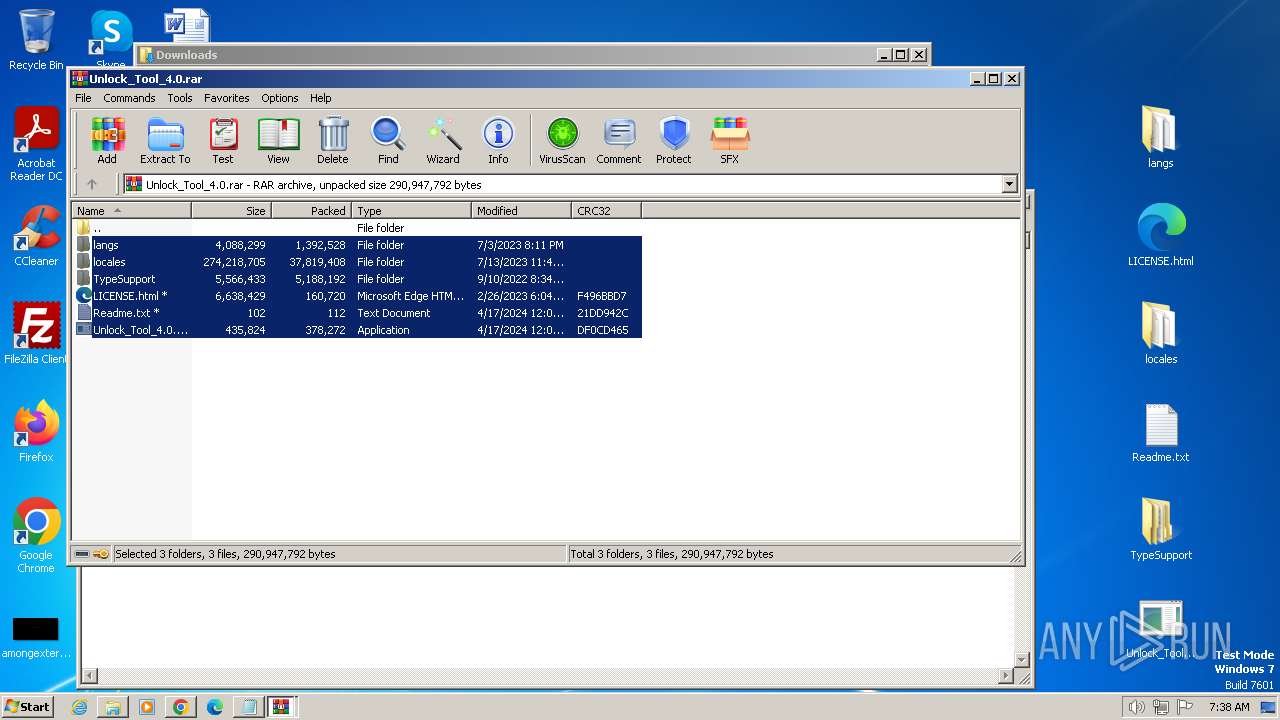Open LICENSE.html desktop file

(1161, 236)
